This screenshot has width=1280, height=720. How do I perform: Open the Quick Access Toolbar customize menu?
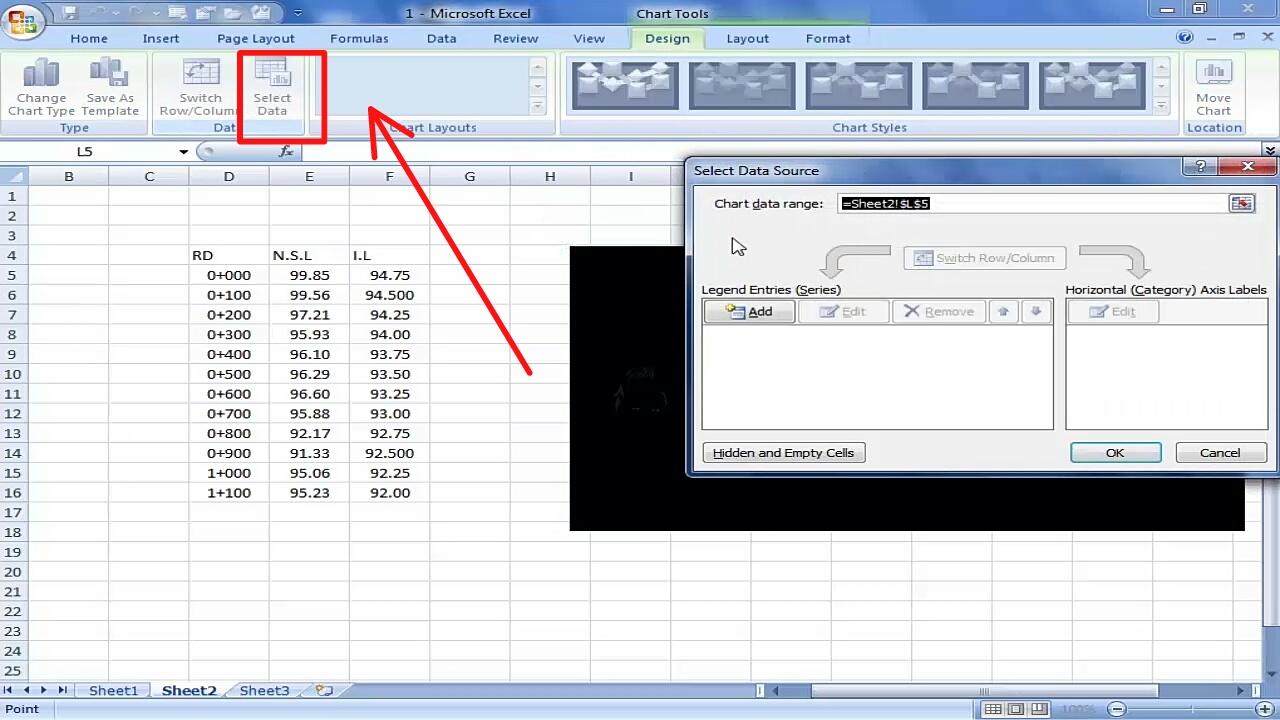click(x=298, y=13)
